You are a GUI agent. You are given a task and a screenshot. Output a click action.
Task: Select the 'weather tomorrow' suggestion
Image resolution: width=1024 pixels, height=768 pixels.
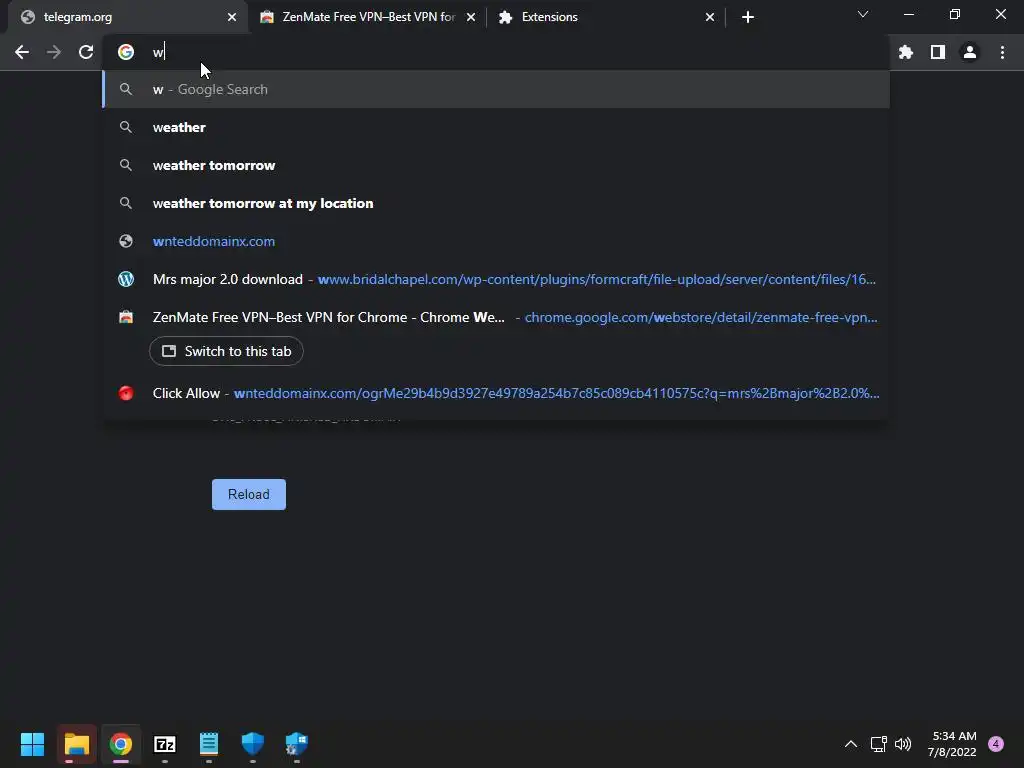pyautogui.click(x=496, y=165)
